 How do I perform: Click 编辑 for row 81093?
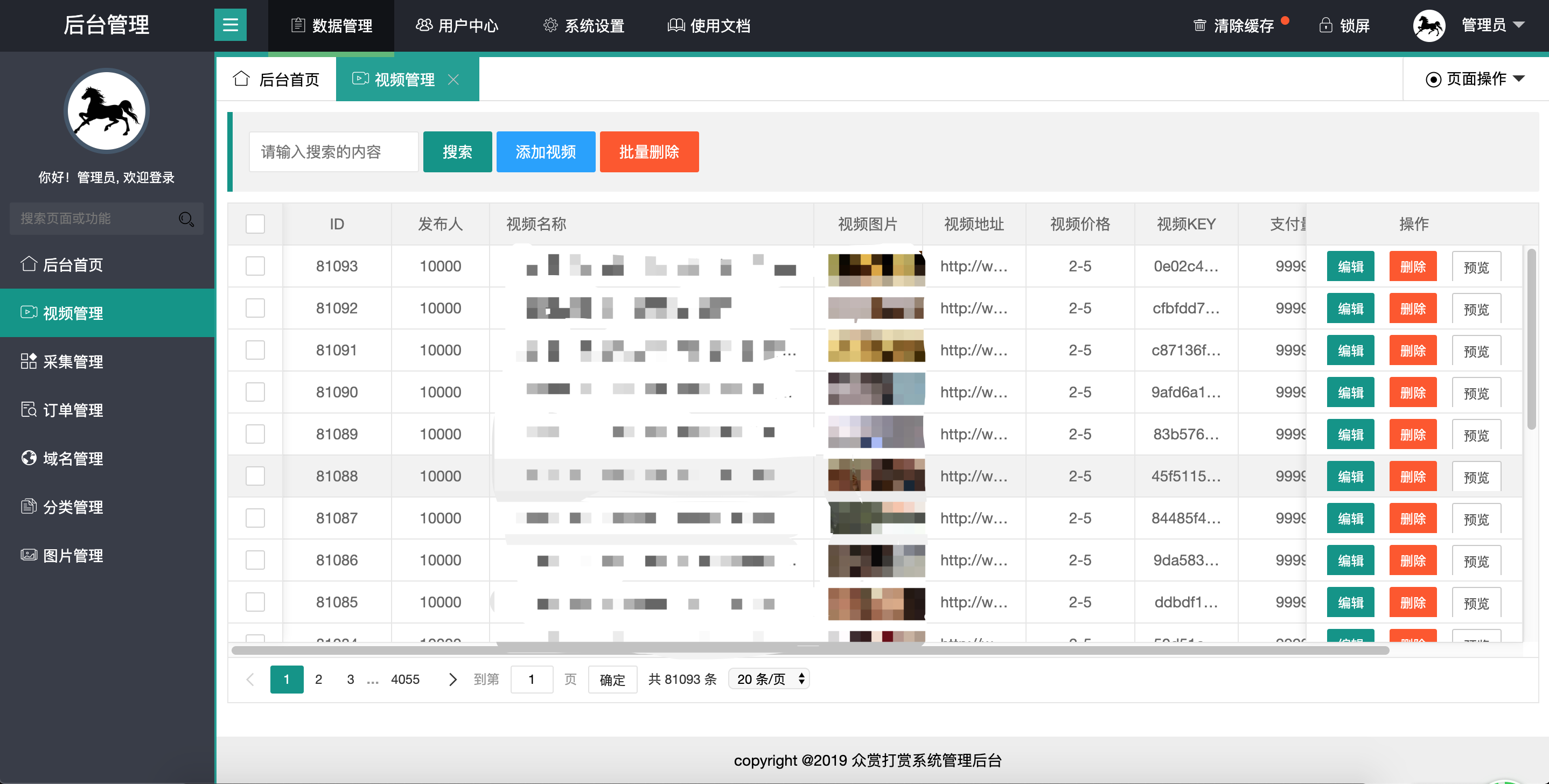pos(1351,267)
